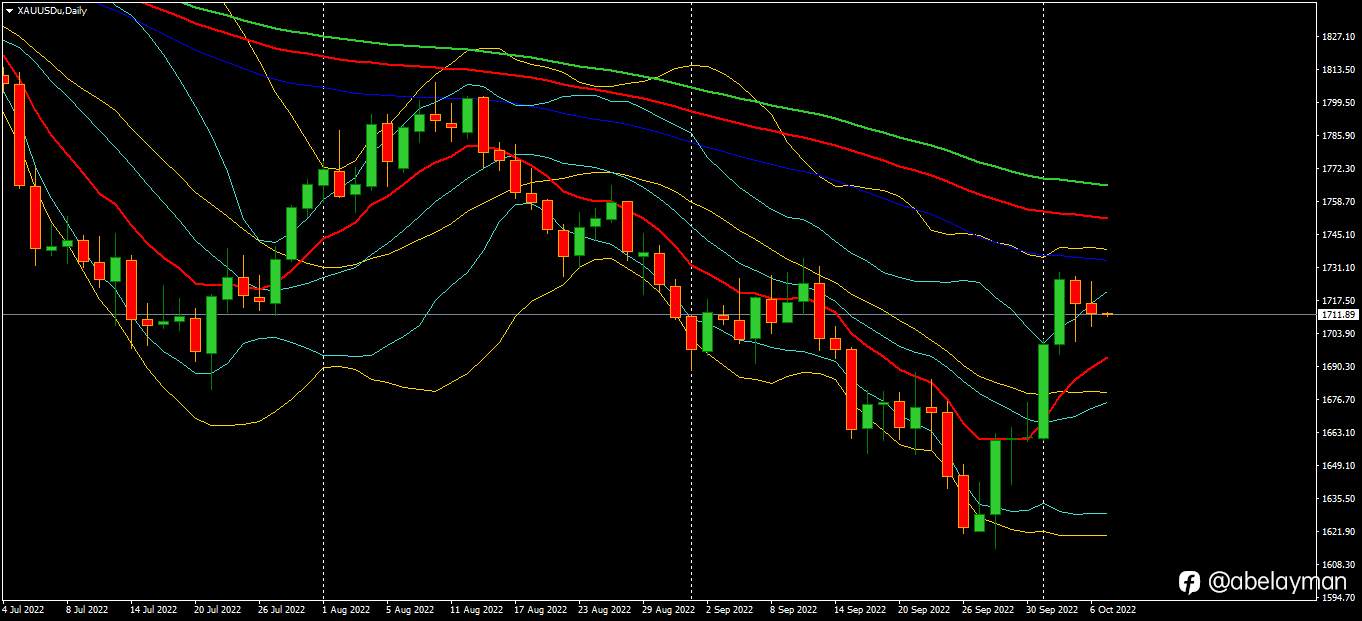1362x621 pixels.
Task: Click the 1731.10 price axis label
Action: [1337, 267]
